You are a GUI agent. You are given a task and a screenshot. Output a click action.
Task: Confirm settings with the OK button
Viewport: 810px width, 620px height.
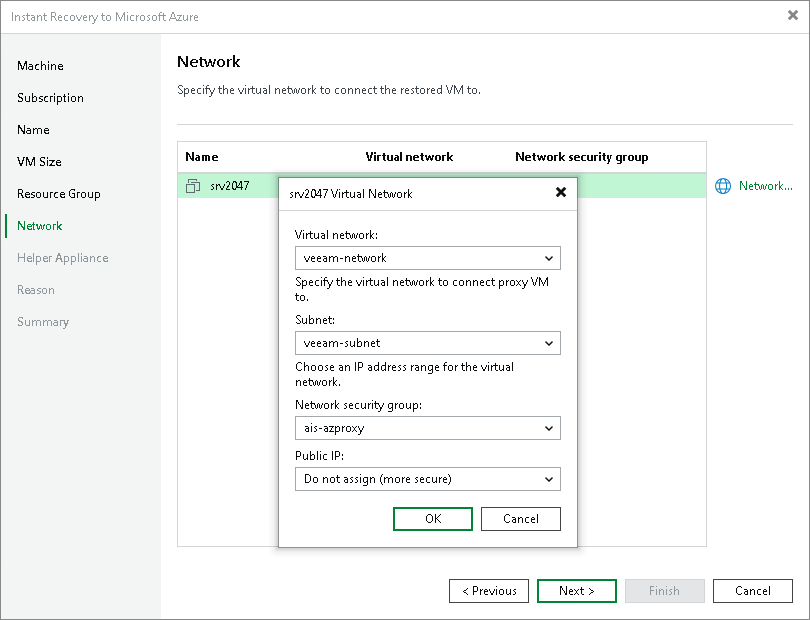coord(432,519)
